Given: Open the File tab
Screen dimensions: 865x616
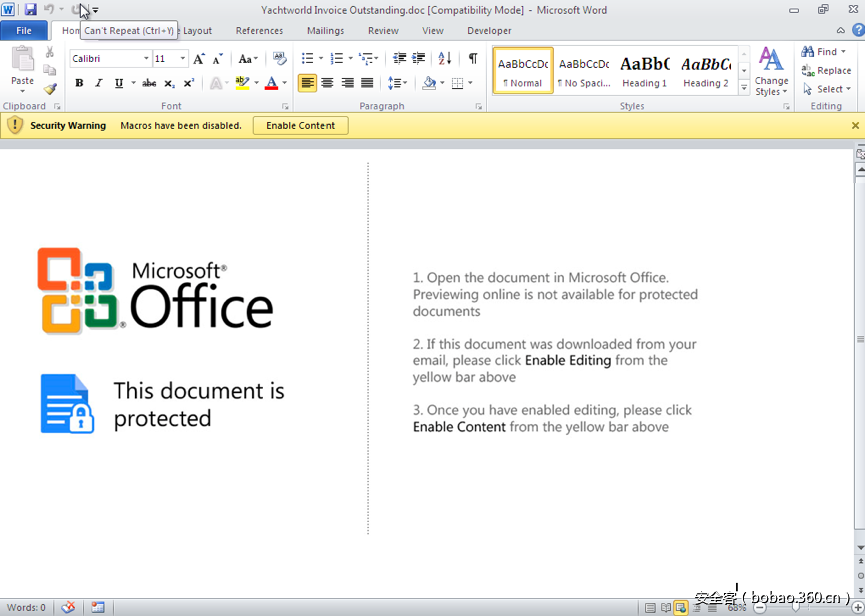Looking at the screenshot, I should click(24, 31).
